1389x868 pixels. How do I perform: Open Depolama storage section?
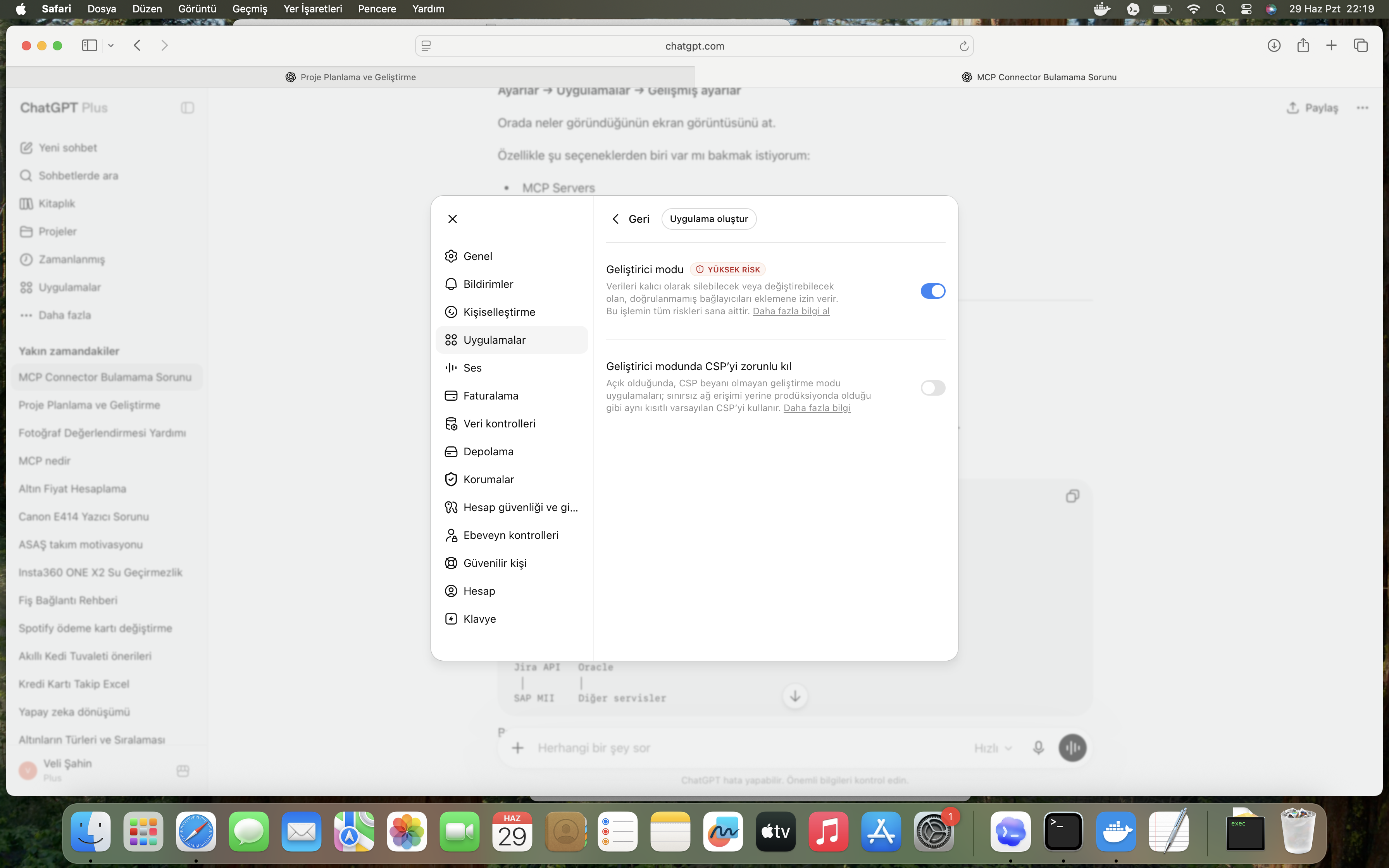pos(512,452)
